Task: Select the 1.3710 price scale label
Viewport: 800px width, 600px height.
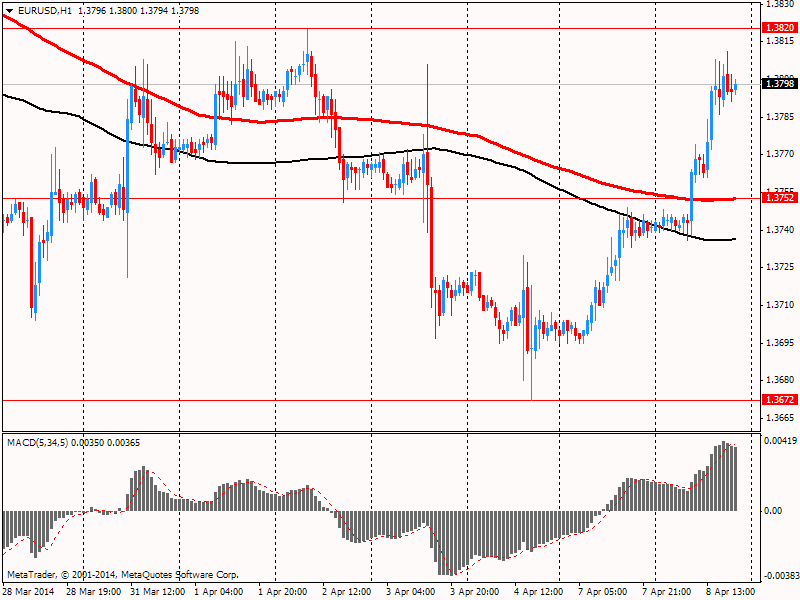Action: (x=781, y=305)
